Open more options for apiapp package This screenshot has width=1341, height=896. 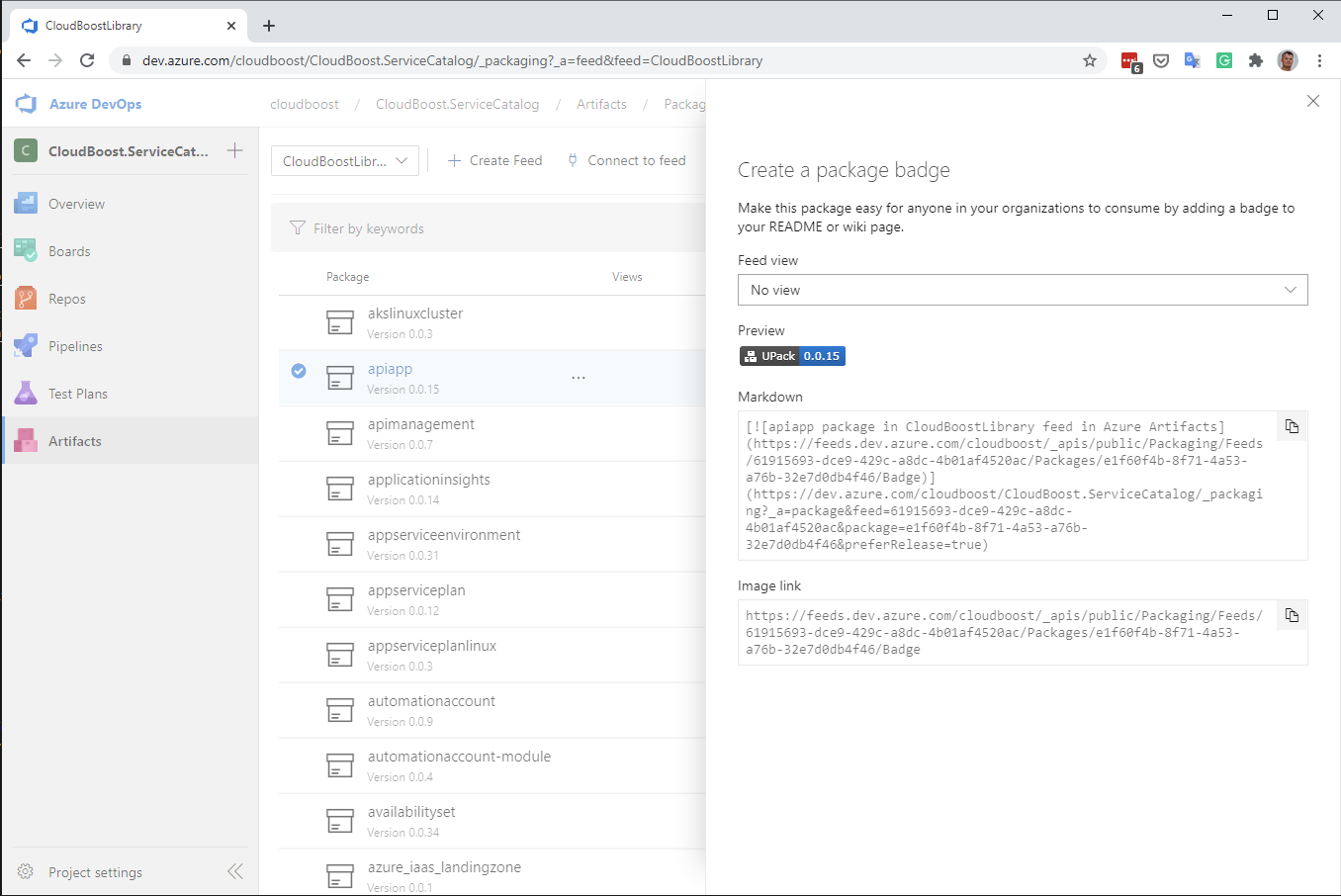click(x=579, y=378)
